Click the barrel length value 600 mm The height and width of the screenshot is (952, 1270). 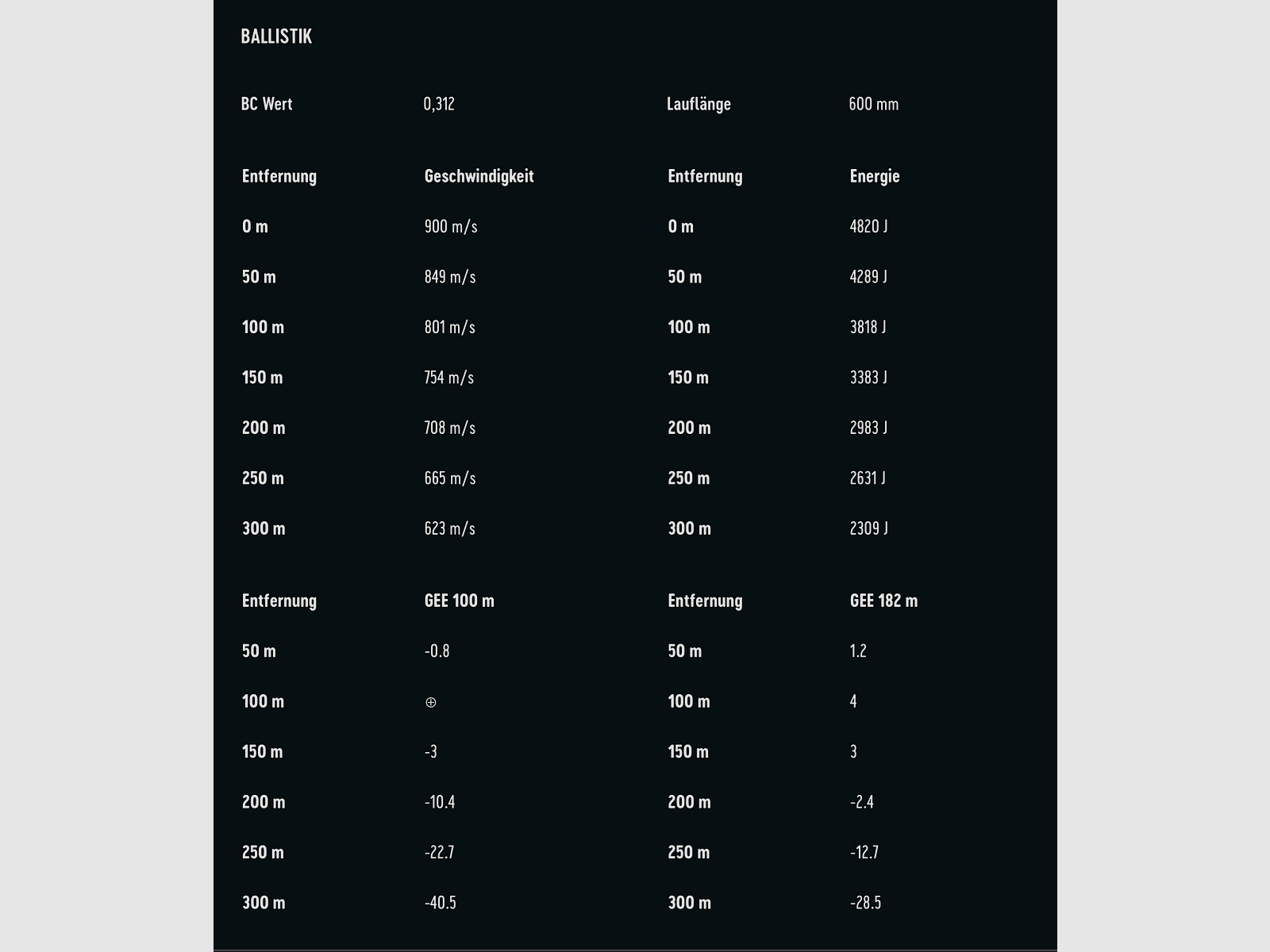873,104
